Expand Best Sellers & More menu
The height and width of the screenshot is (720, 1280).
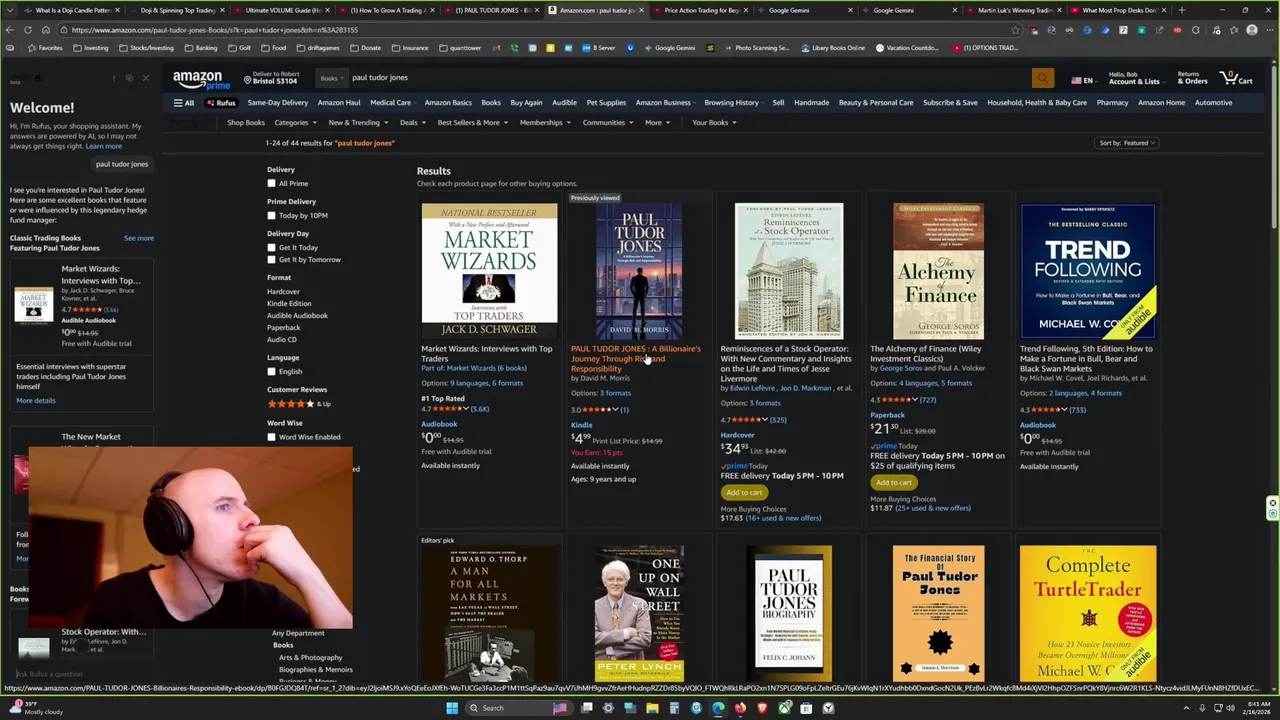(x=472, y=123)
